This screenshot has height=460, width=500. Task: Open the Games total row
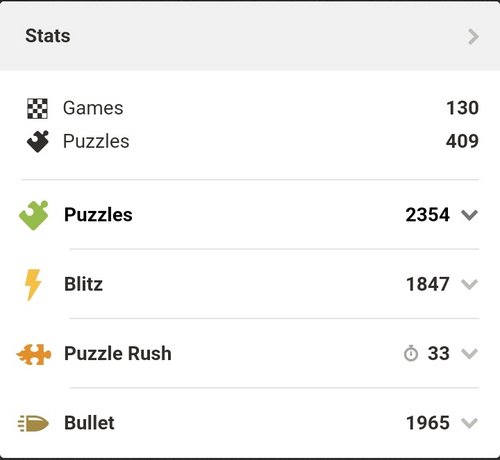[250, 108]
